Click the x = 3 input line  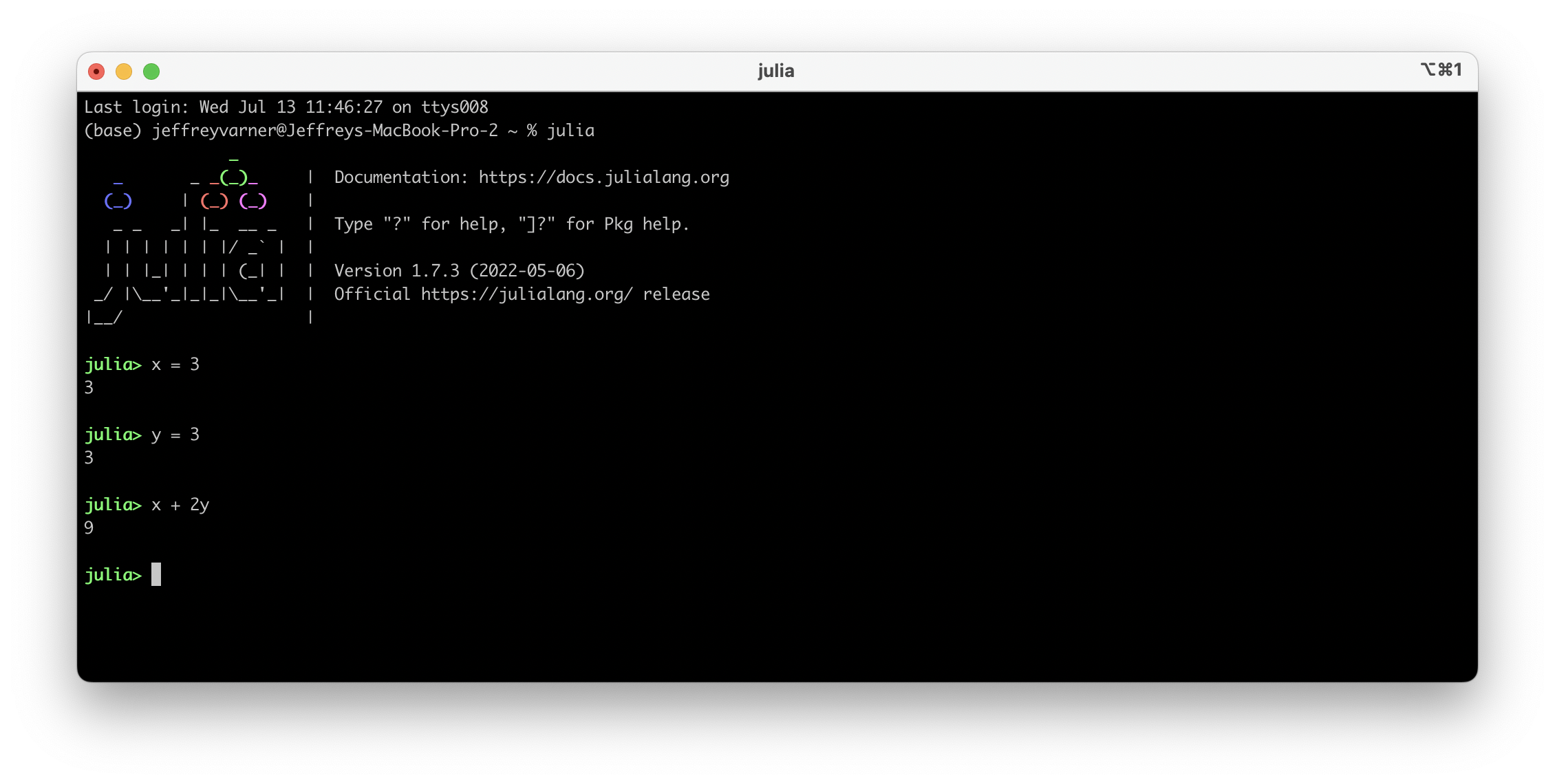pos(142,364)
